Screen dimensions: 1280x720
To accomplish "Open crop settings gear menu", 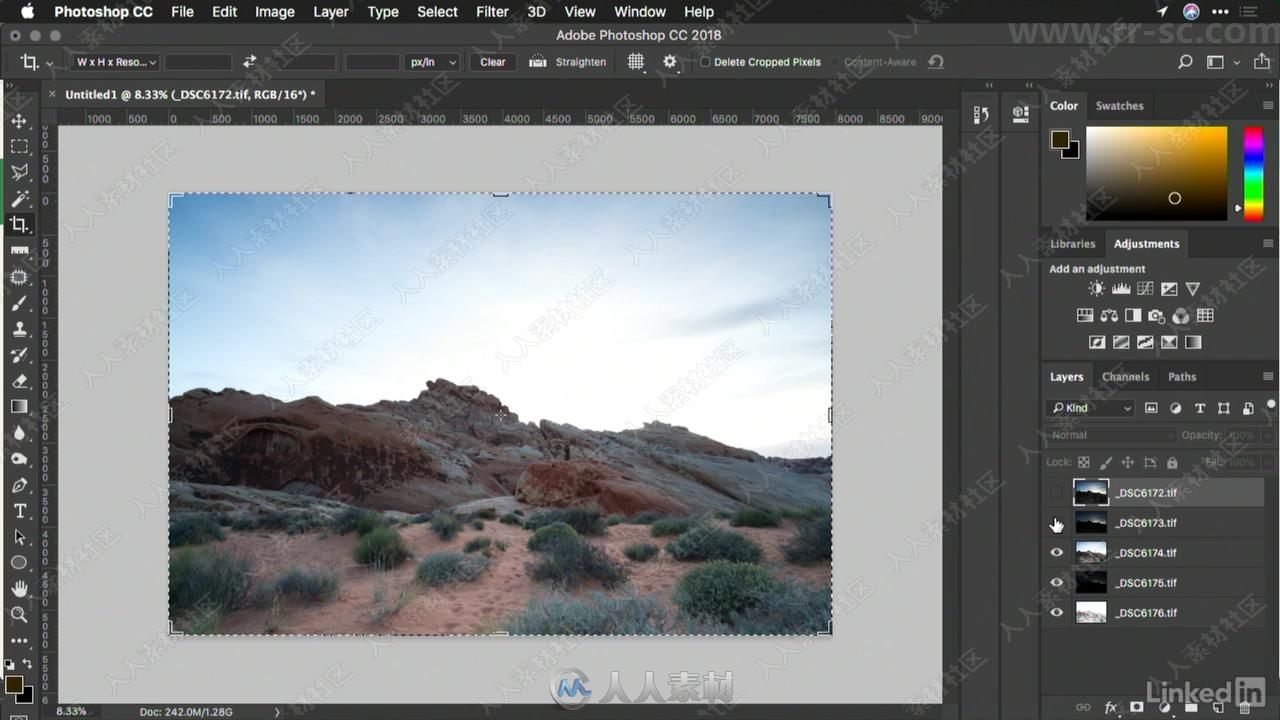I will (x=670, y=62).
